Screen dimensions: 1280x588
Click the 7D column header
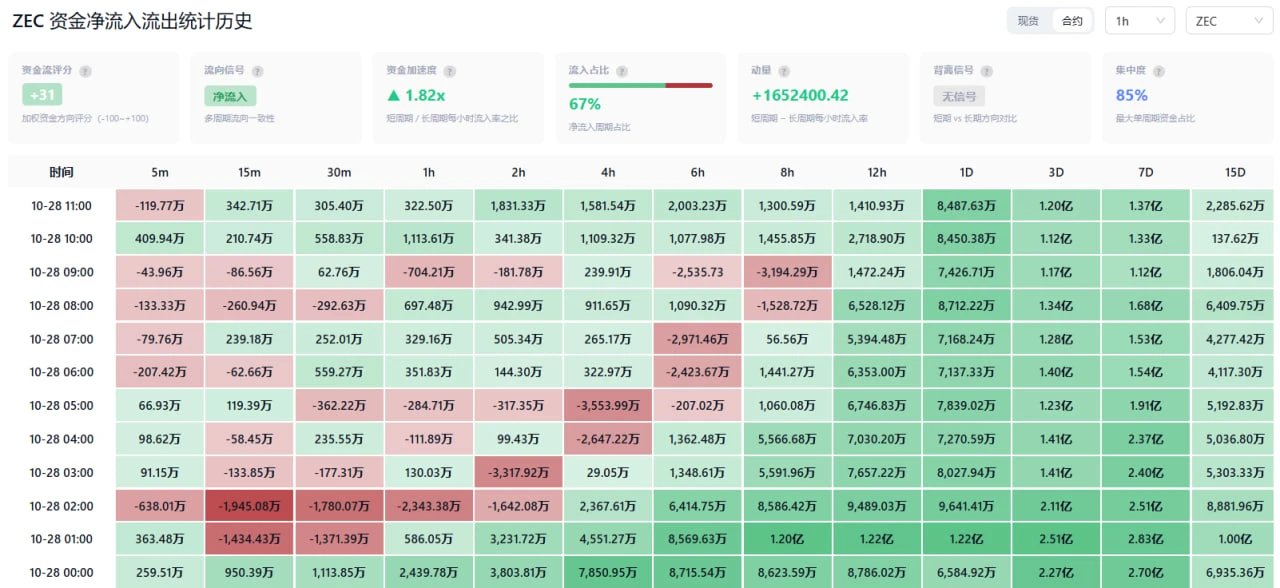[x=1146, y=172]
